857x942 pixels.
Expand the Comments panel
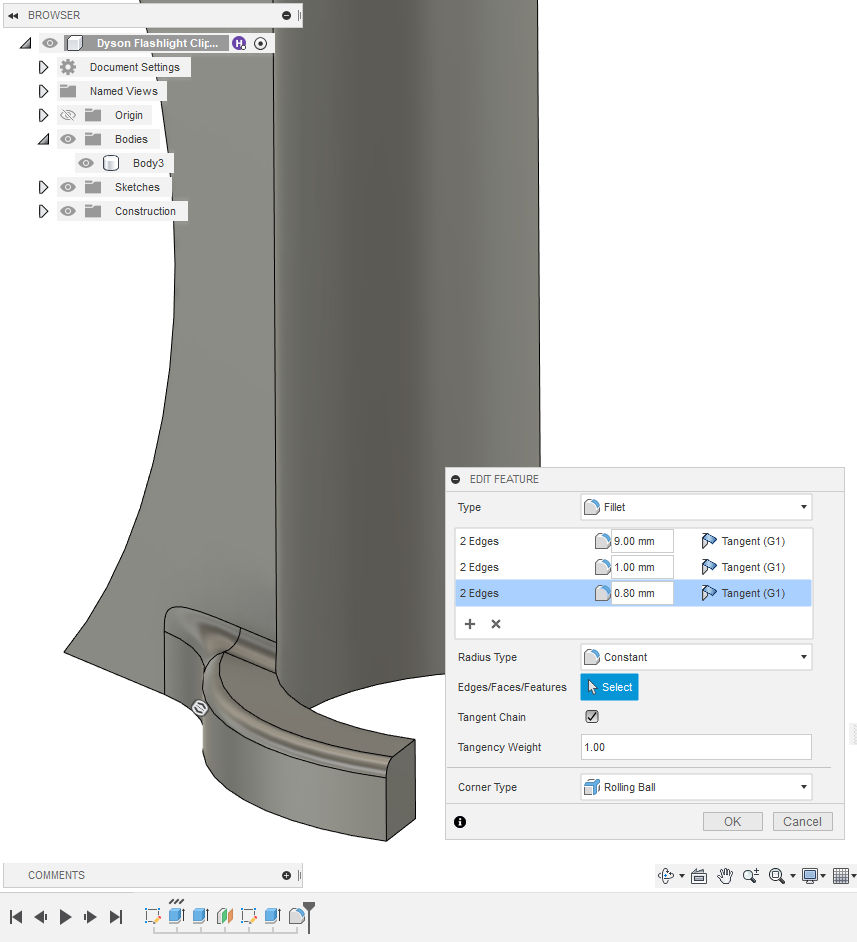pos(286,875)
